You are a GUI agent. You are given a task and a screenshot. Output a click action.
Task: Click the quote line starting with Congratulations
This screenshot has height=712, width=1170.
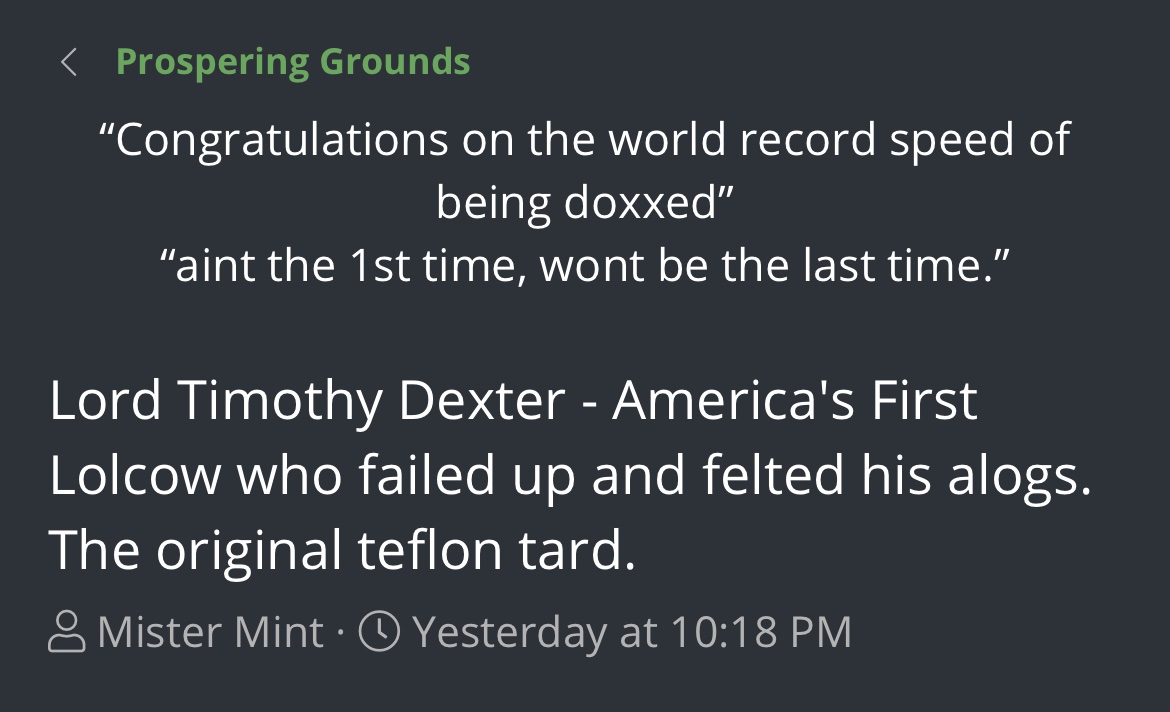point(585,140)
